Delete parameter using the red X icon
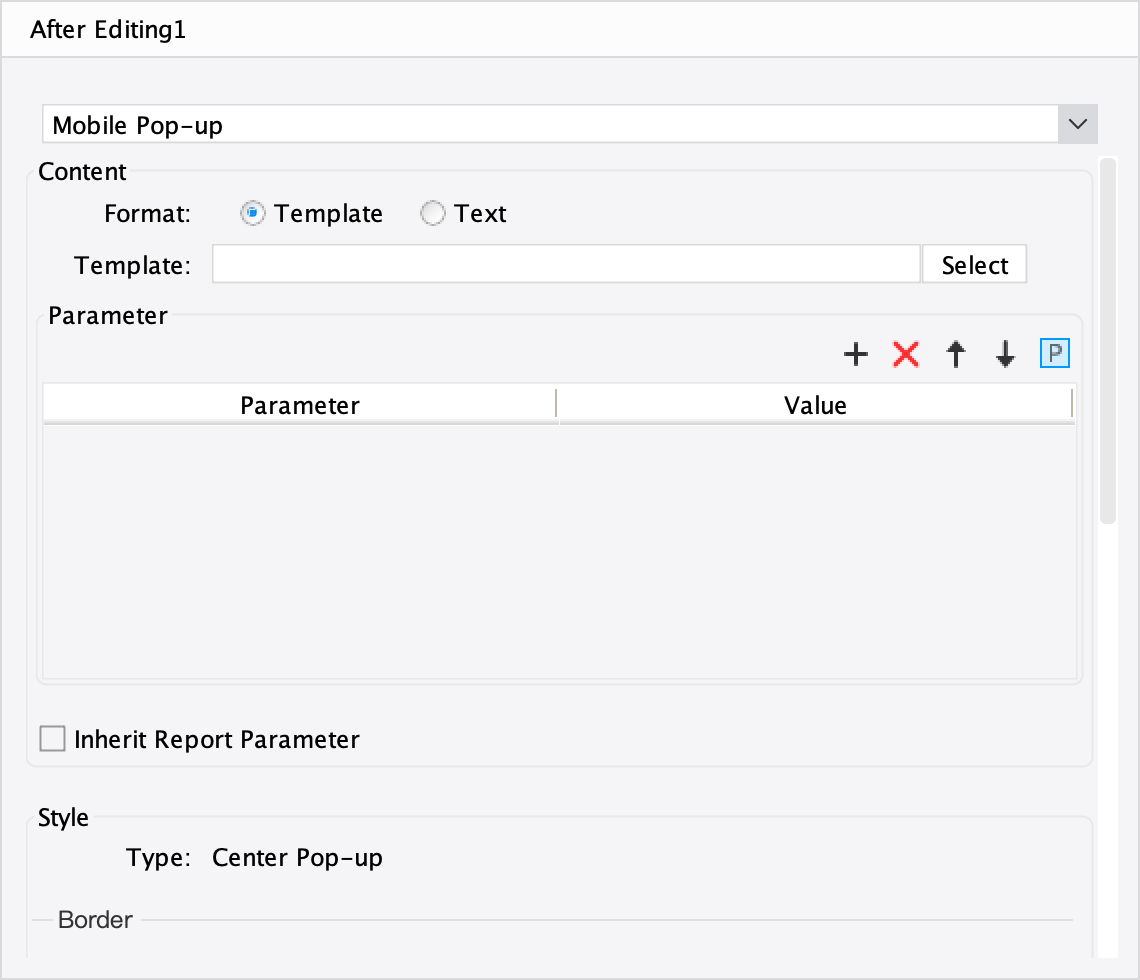The image size is (1140, 980). tap(906, 354)
